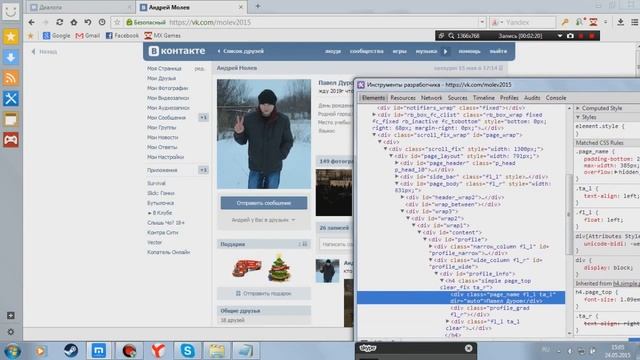640x360 pixels.
Task: Collapse the page_wrap div node
Action: [374, 135]
